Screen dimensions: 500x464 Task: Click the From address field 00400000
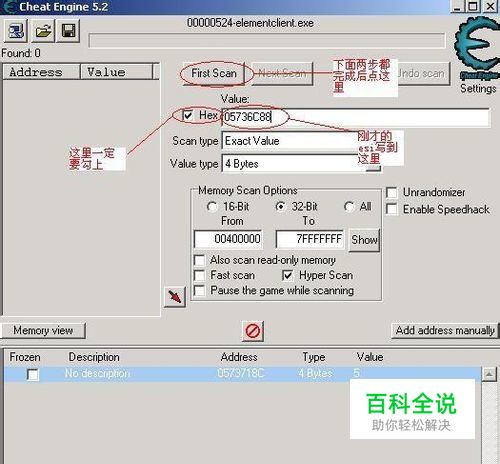[x=228, y=239]
